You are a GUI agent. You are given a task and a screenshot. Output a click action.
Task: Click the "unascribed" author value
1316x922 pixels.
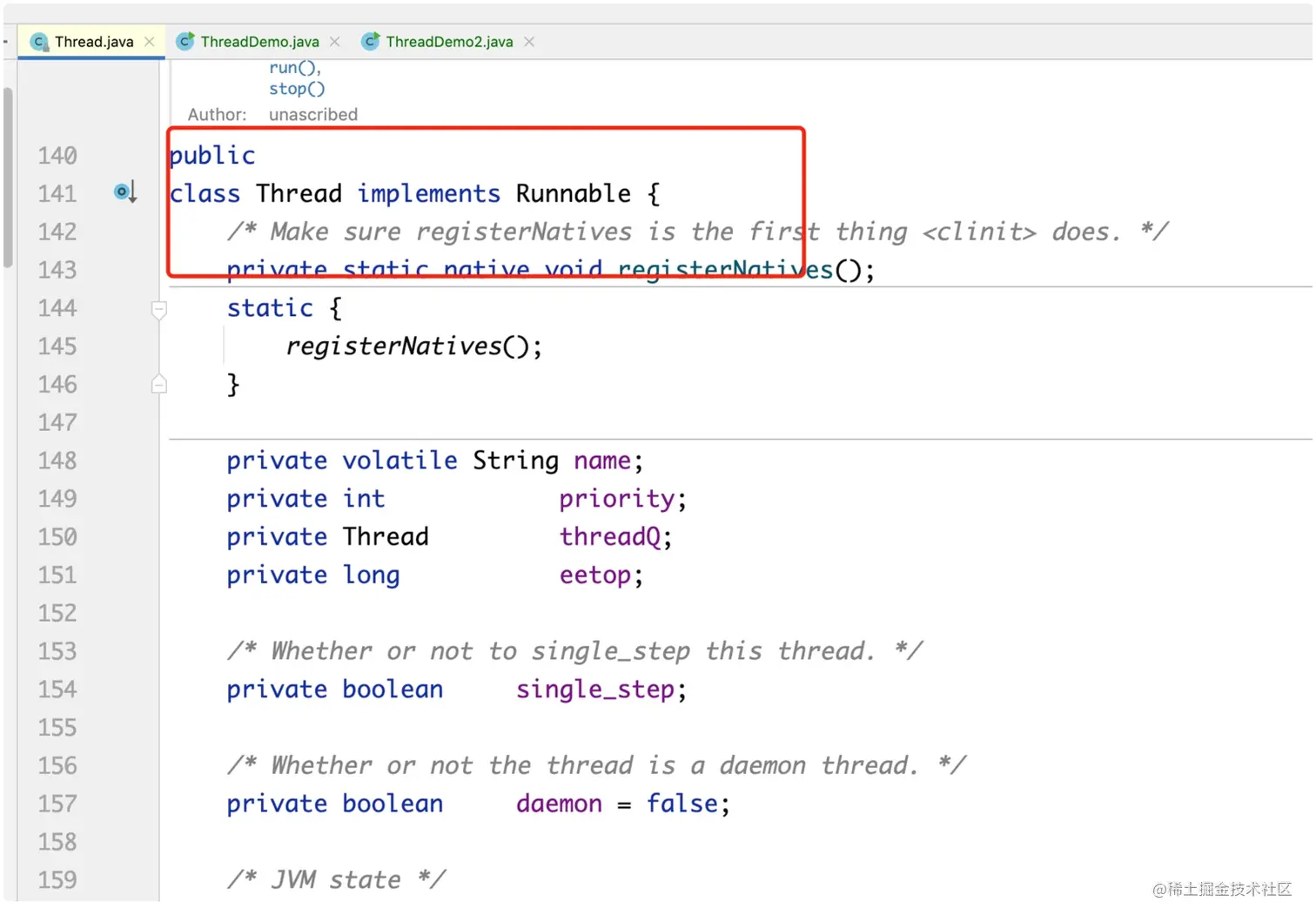point(313,115)
